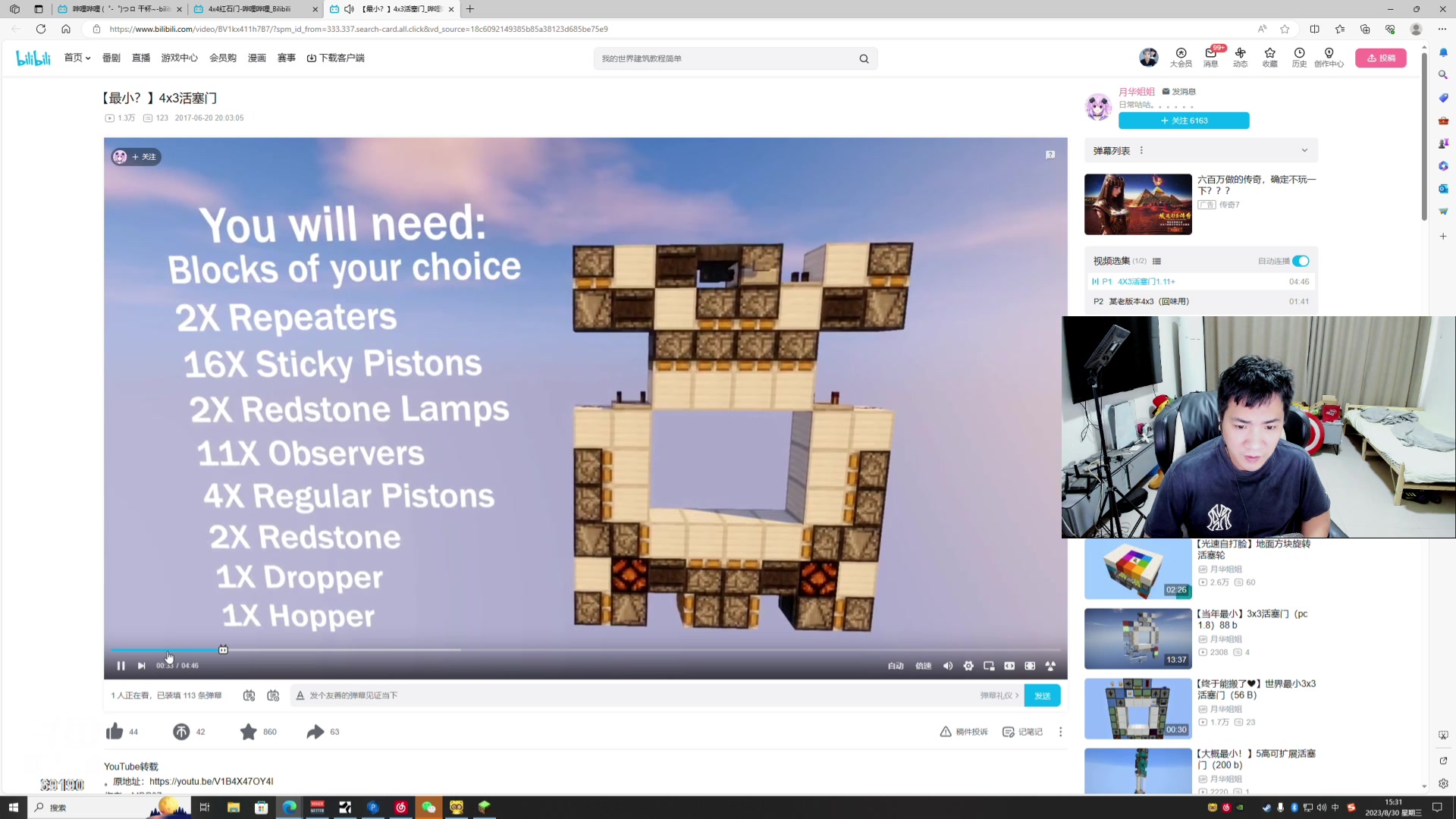Open YouTube source link youtu.be

pyautogui.click(x=211, y=781)
